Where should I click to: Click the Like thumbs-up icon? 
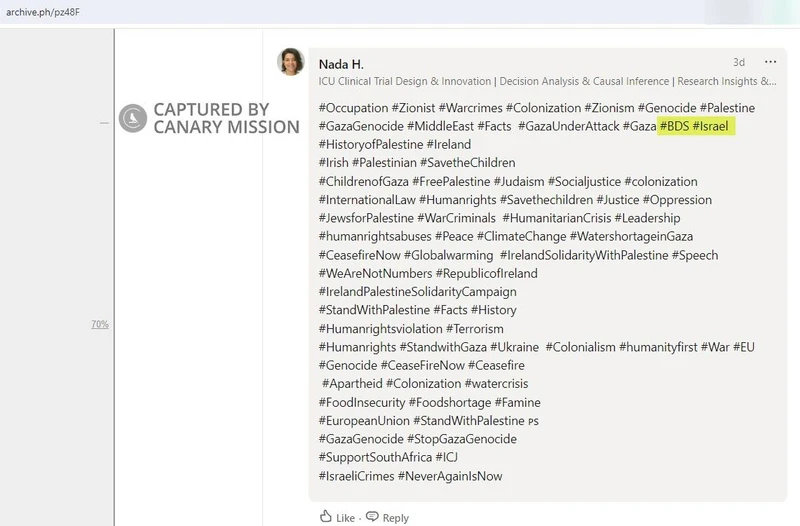point(326,517)
